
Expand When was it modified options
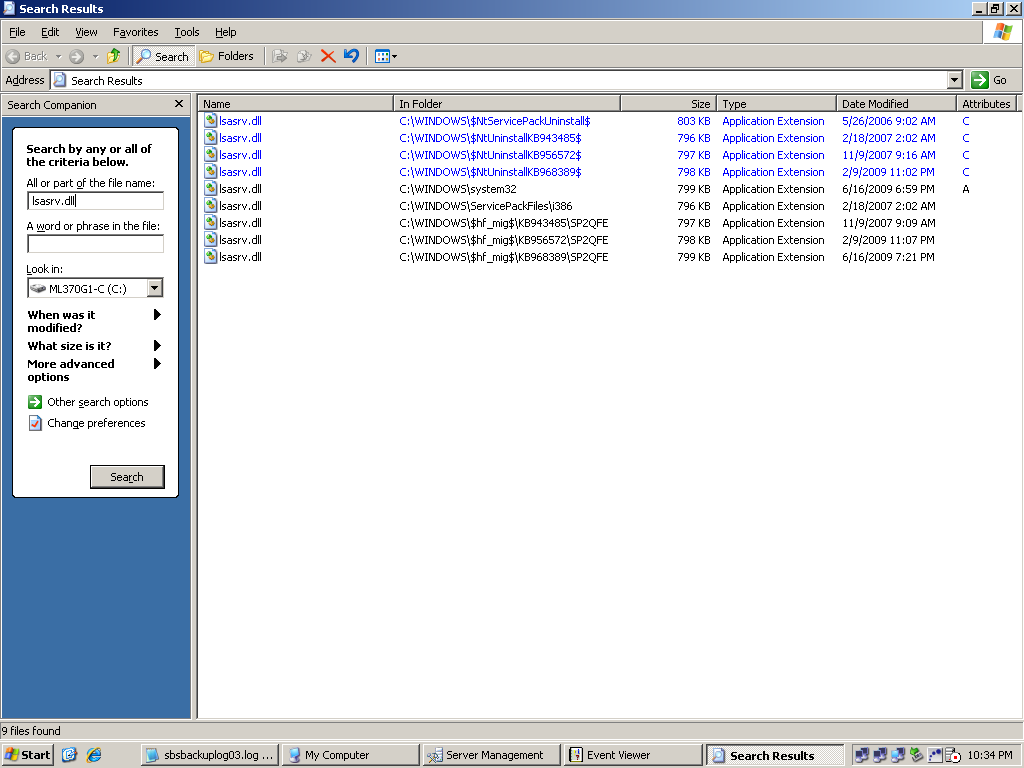(93, 321)
